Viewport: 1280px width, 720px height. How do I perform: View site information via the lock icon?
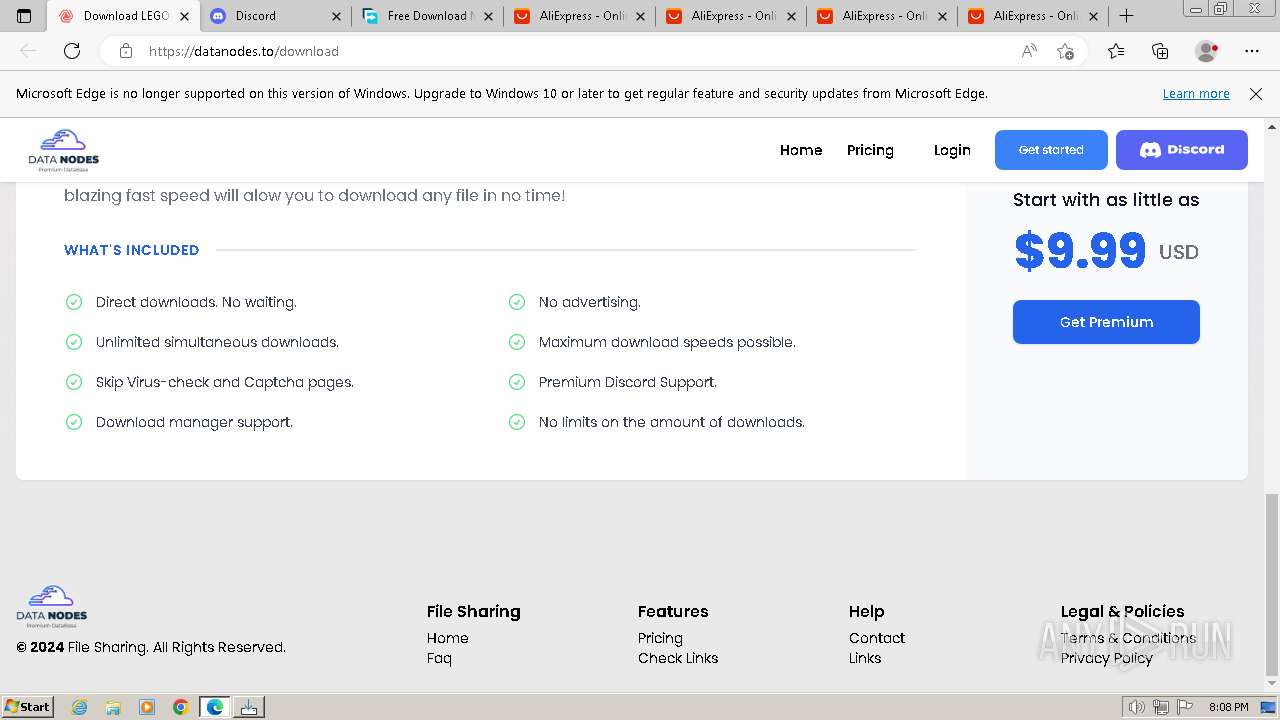click(126, 51)
